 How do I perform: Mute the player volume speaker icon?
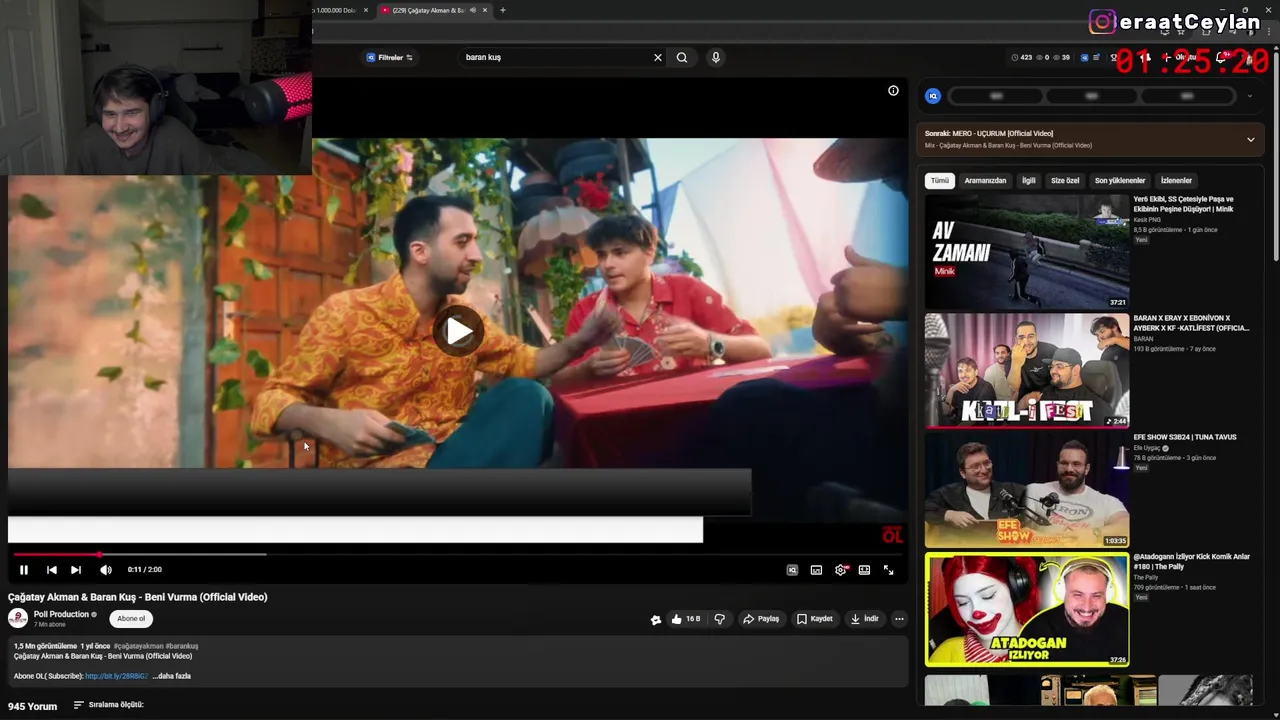[x=106, y=570]
